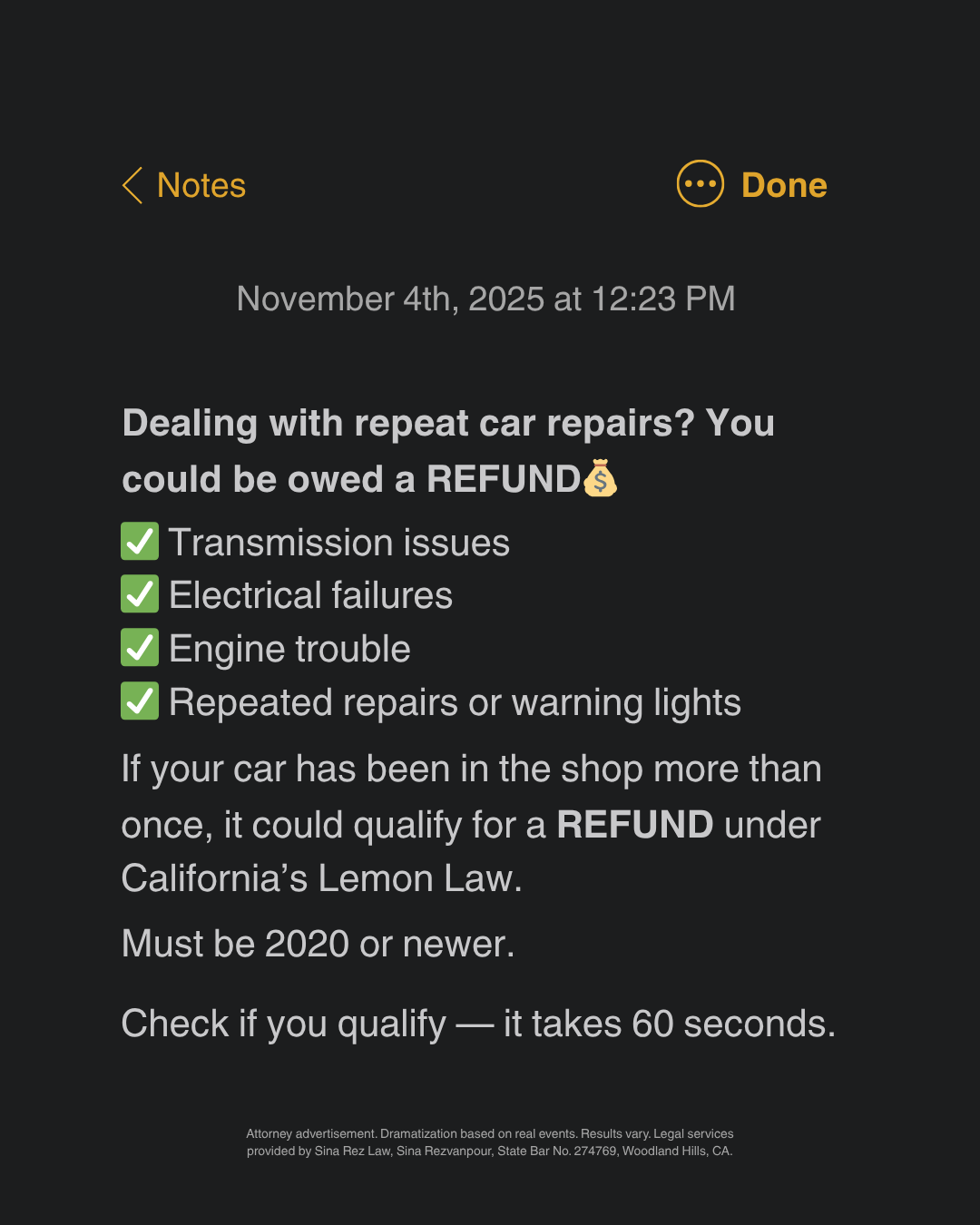Screen dimensions: 980x1225
Task: Tap the back chevron arrow
Action: pyautogui.click(x=132, y=185)
